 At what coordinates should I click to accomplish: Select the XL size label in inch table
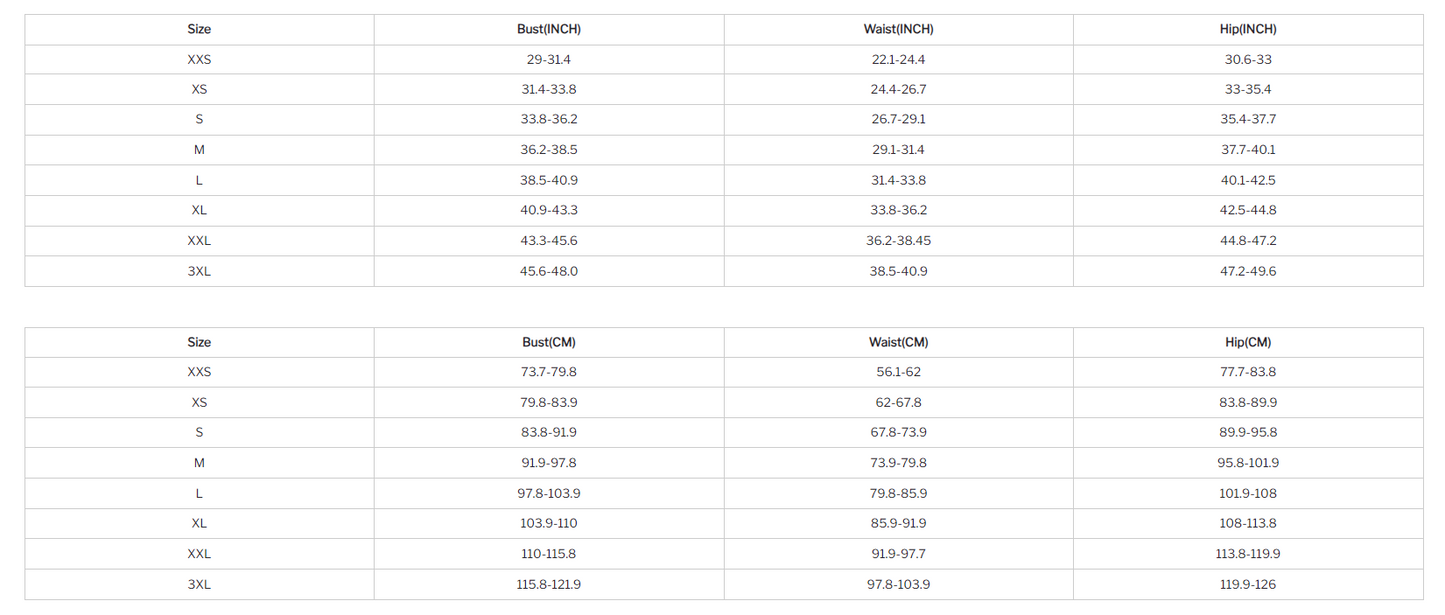[x=199, y=211]
